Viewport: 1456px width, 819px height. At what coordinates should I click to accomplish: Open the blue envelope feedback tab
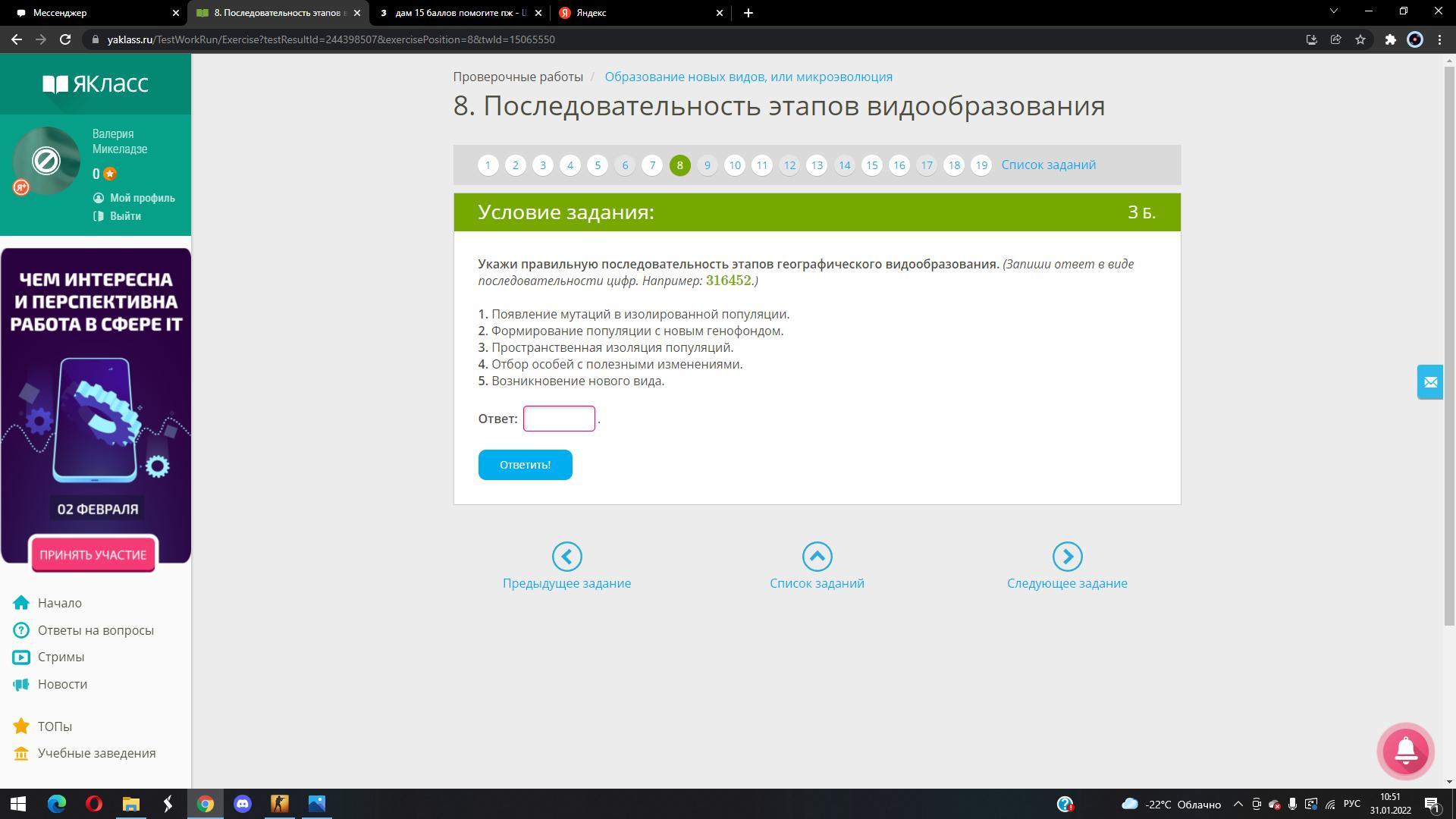[1430, 382]
